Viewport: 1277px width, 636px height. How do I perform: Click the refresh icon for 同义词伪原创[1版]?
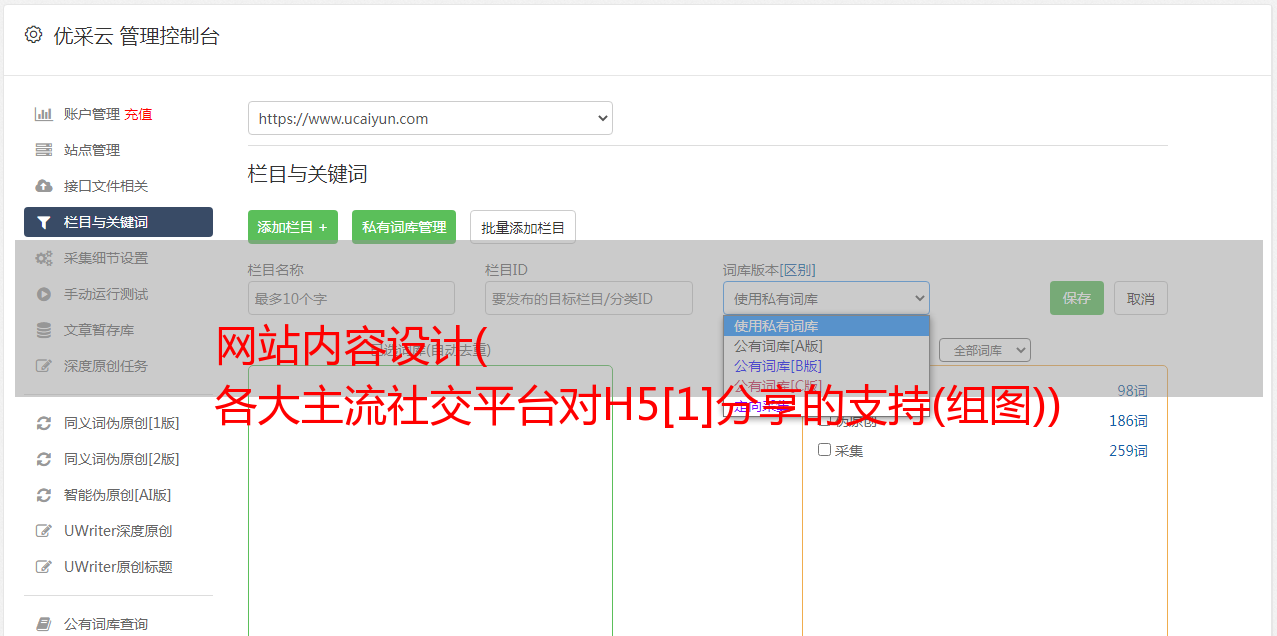point(44,423)
